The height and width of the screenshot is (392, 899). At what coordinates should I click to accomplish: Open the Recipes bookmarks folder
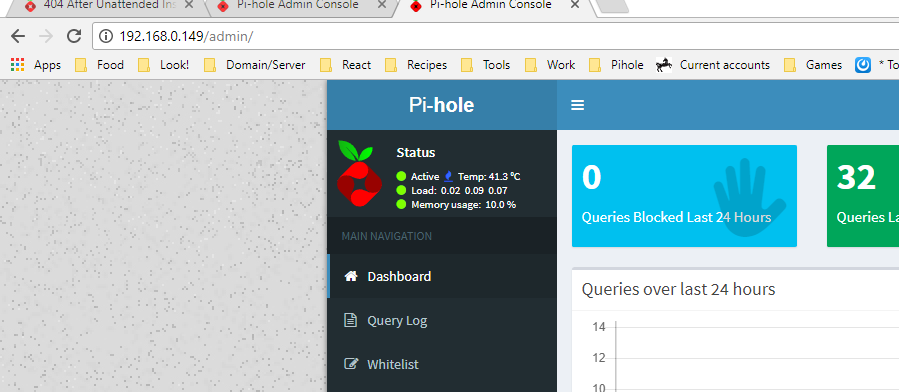pos(416,65)
